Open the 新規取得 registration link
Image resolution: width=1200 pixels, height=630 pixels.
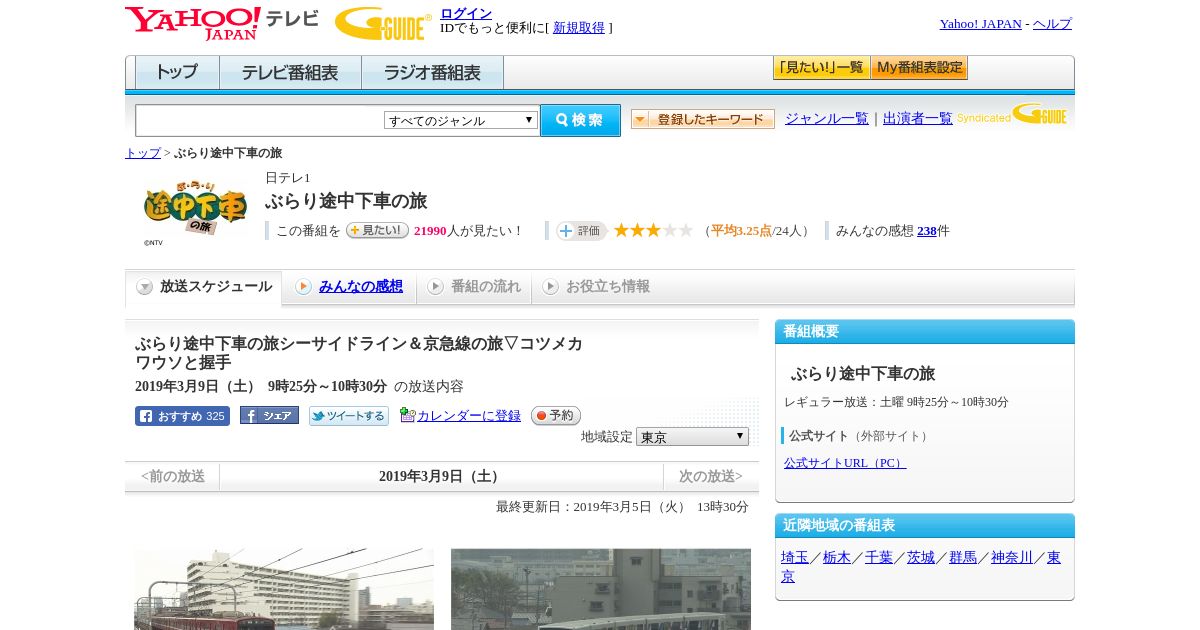pos(579,28)
